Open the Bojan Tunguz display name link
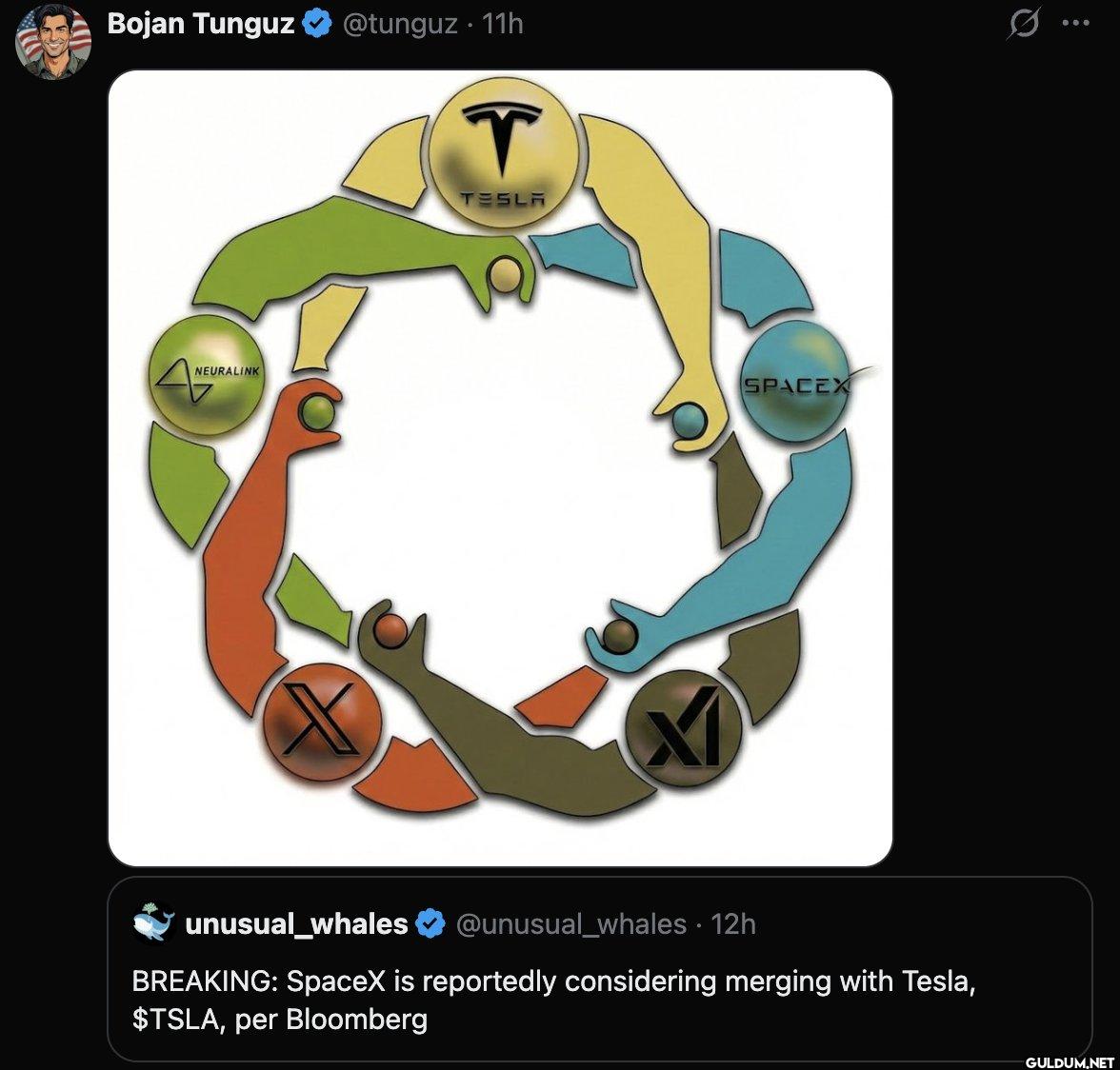Image resolution: width=1120 pixels, height=1070 pixels. point(201,24)
